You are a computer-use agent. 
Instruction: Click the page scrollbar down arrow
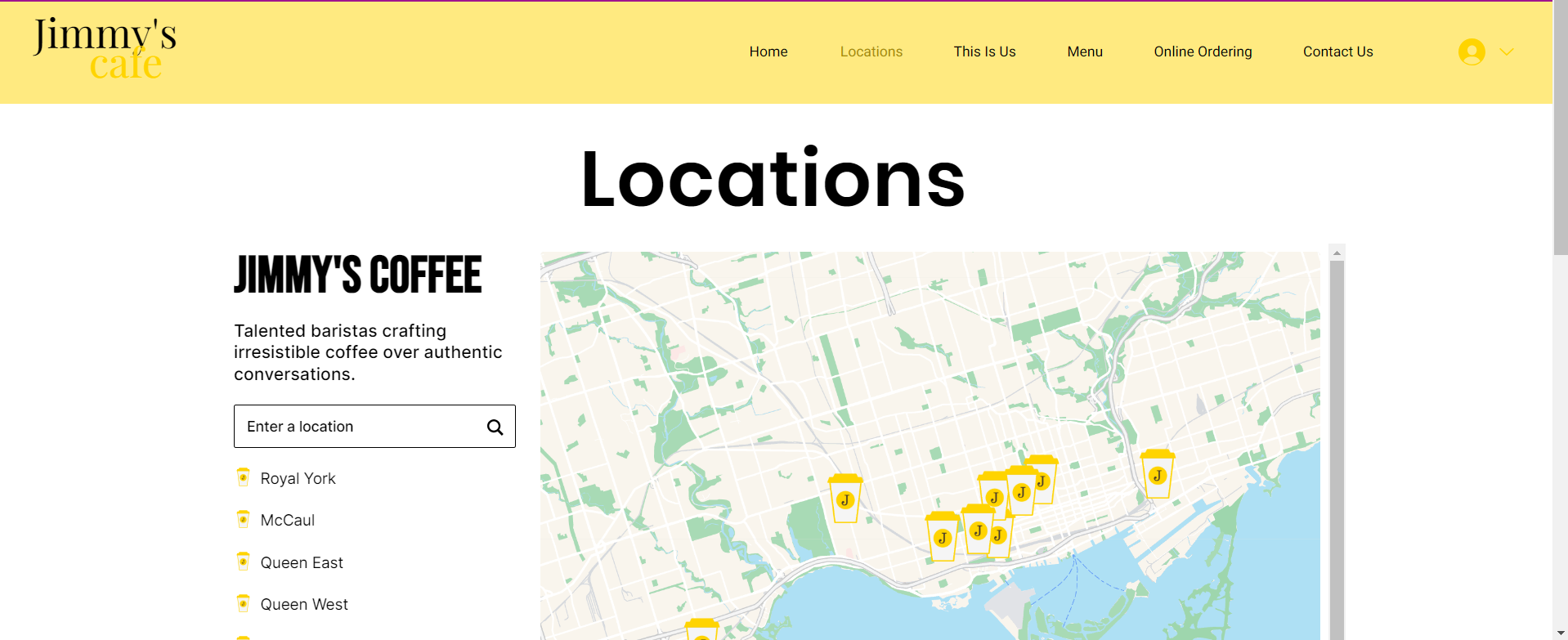pos(1561,633)
